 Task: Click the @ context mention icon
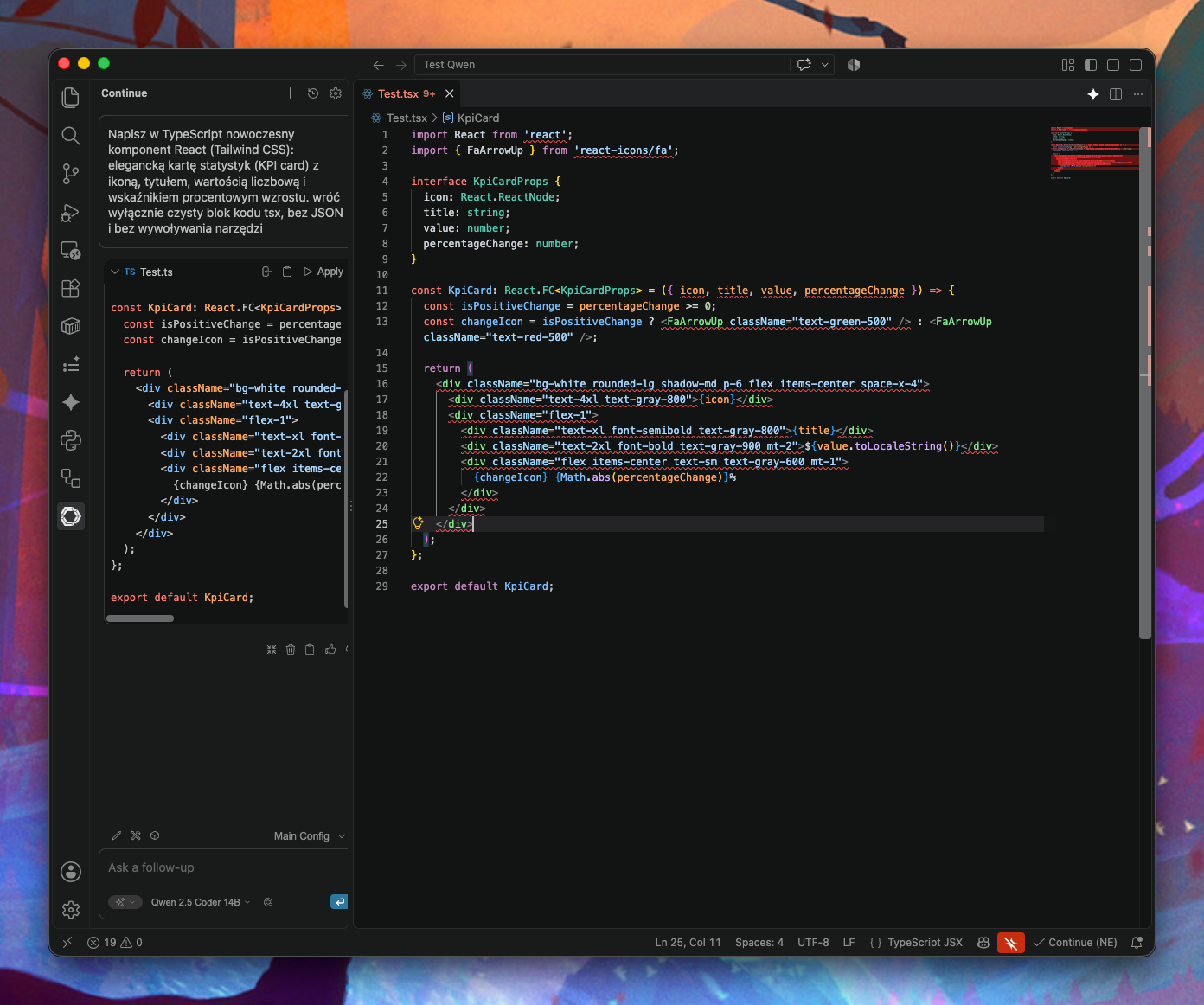click(x=268, y=902)
